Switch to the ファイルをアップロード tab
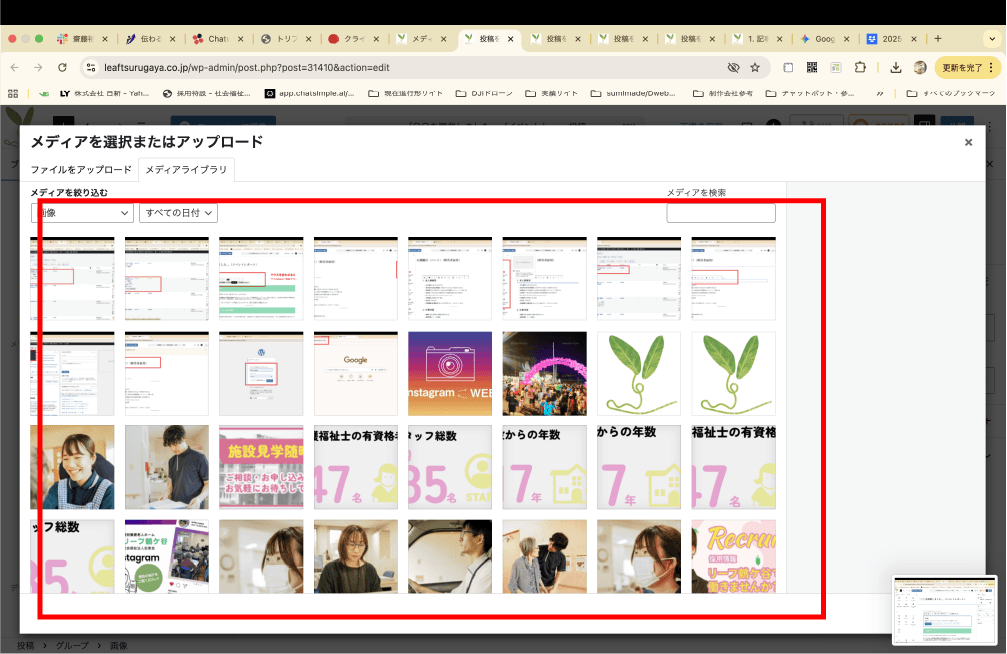This screenshot has width=1007, height=654. 81,170
